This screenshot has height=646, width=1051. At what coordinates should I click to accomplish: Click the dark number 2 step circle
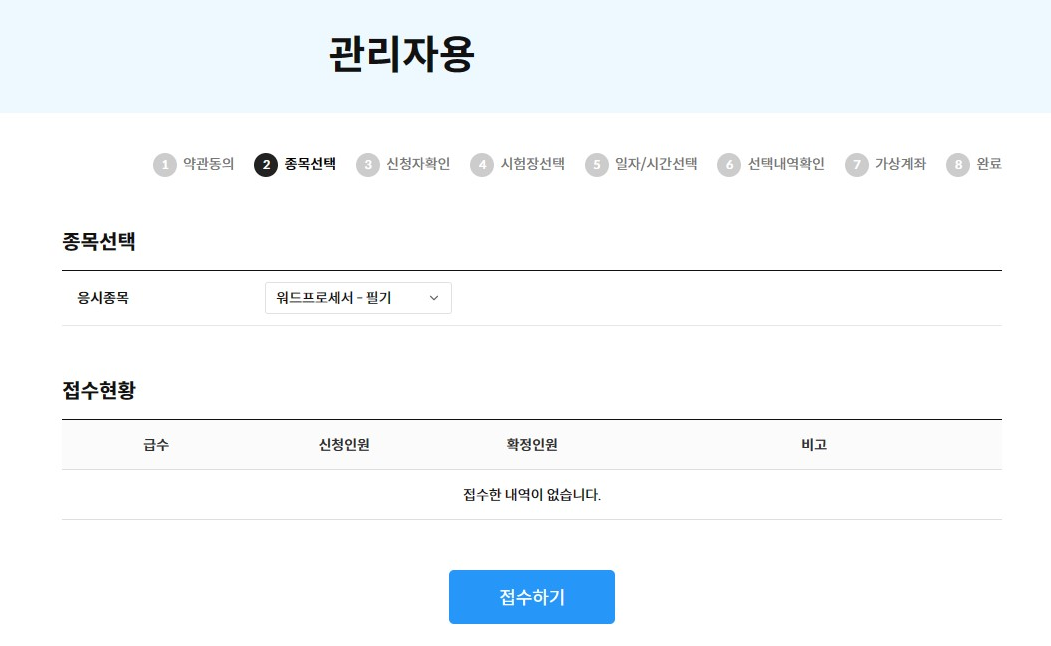pyautogui.click(x=266, y=165)
